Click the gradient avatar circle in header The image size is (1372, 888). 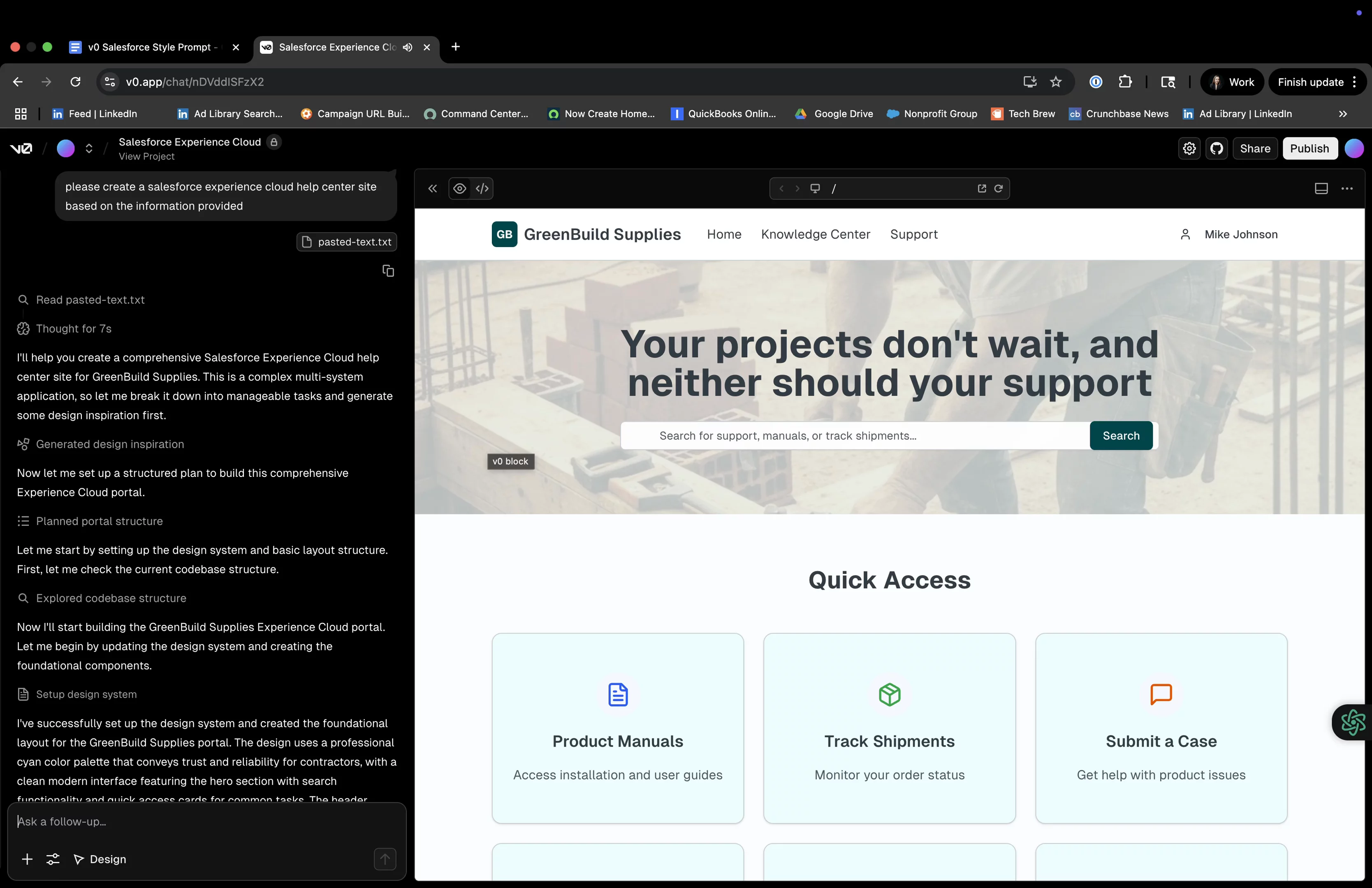click(x=1353, y=149)
